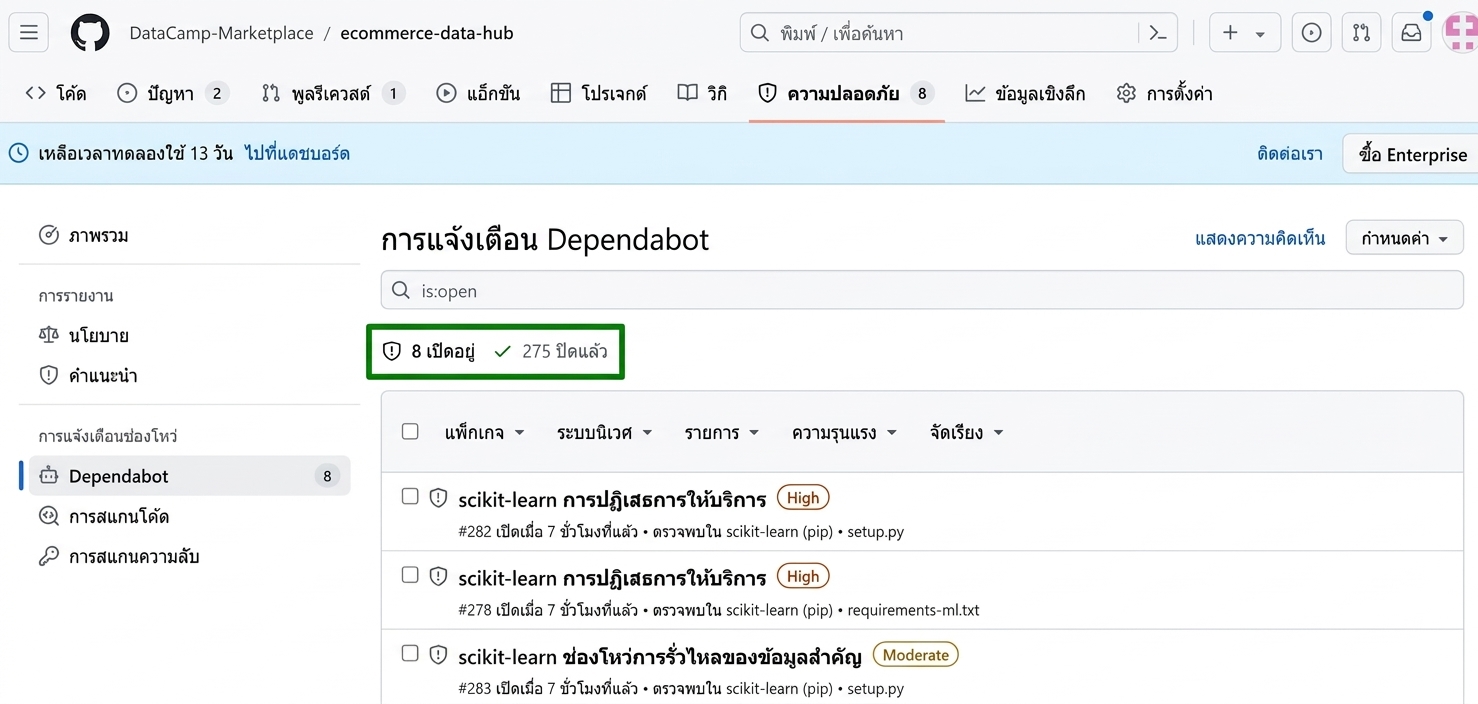The height and width of the screenshot is (704, 1478).
Task: Click the DataCamp-Marketplace owner link
Action: tap(221, 33)
